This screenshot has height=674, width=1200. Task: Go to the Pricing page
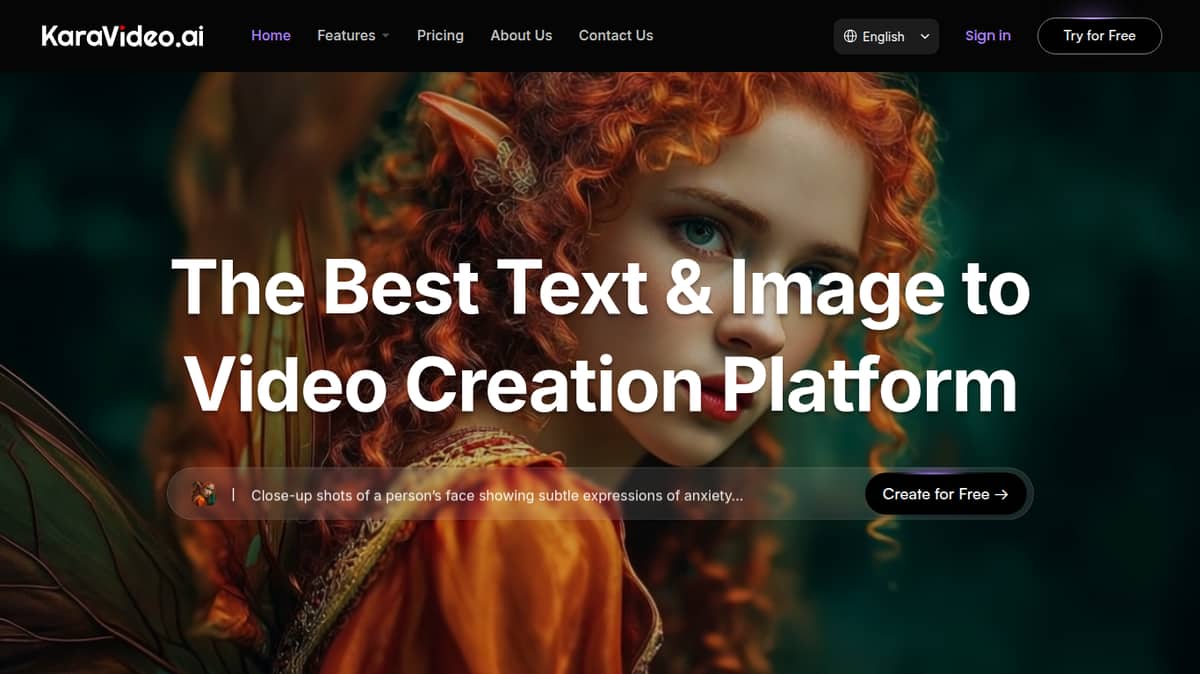[x=440, y=35]
